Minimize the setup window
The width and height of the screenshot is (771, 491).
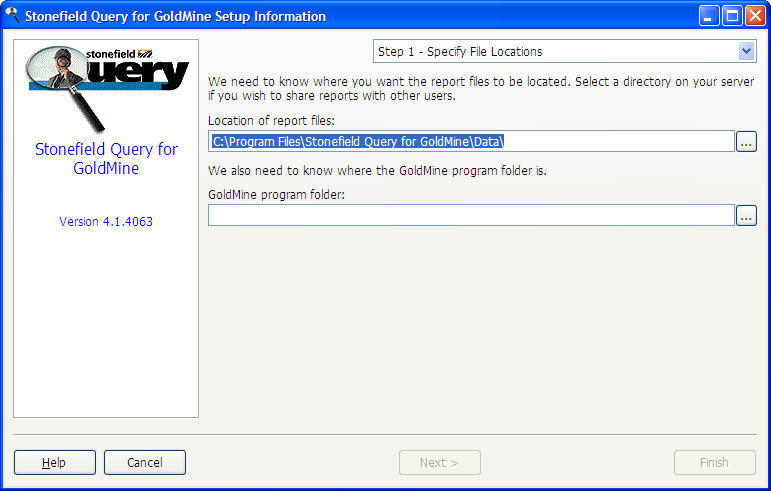pos(709,16)
